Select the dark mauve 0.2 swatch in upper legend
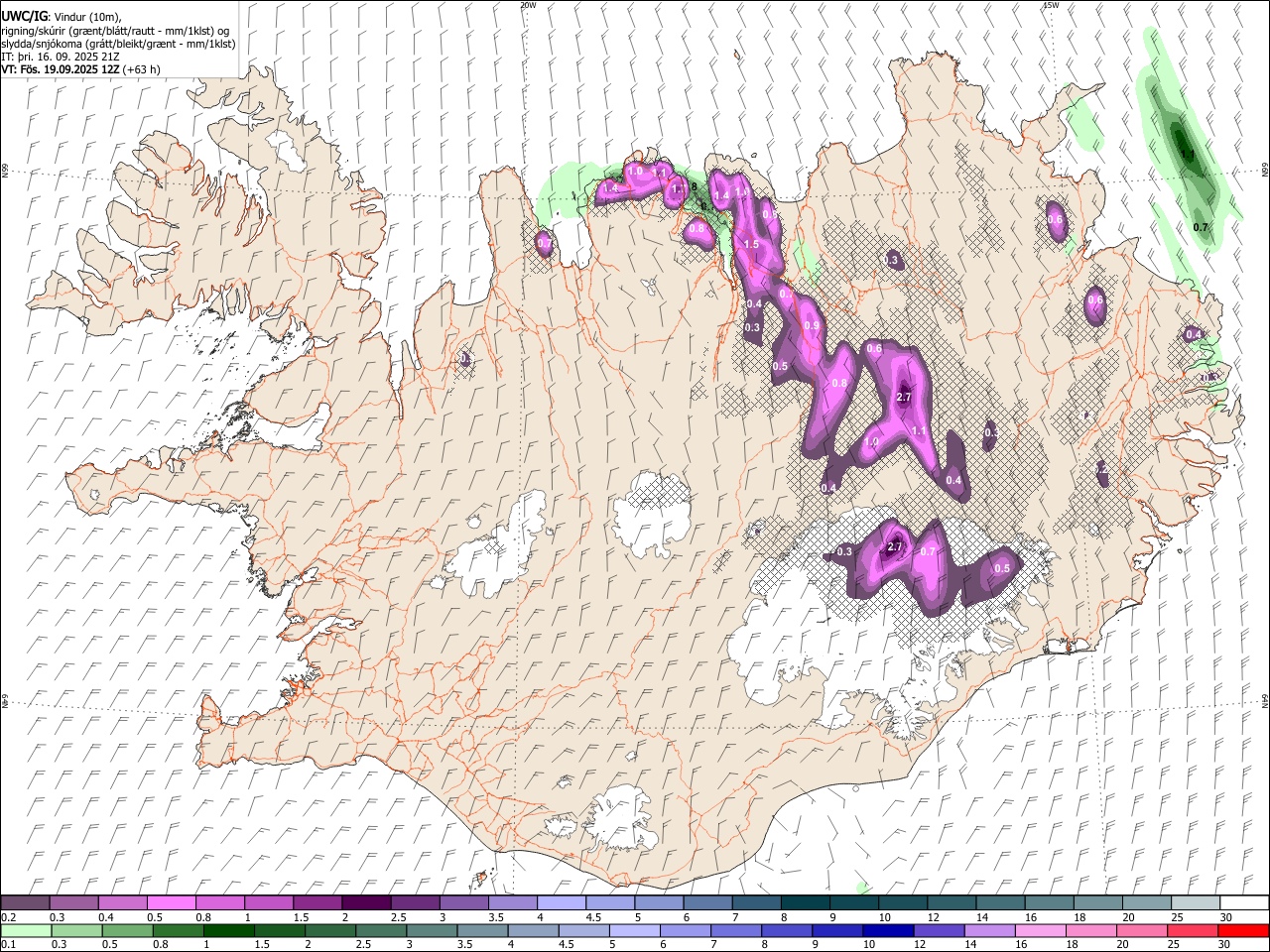 (25, 902)
